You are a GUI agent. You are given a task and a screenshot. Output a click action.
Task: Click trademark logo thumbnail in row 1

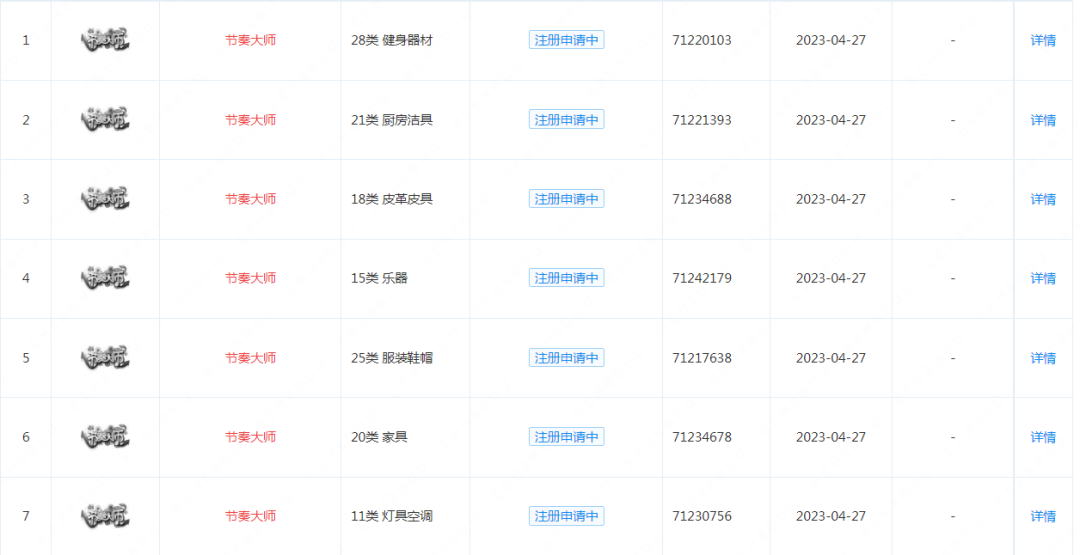[105, 40]
